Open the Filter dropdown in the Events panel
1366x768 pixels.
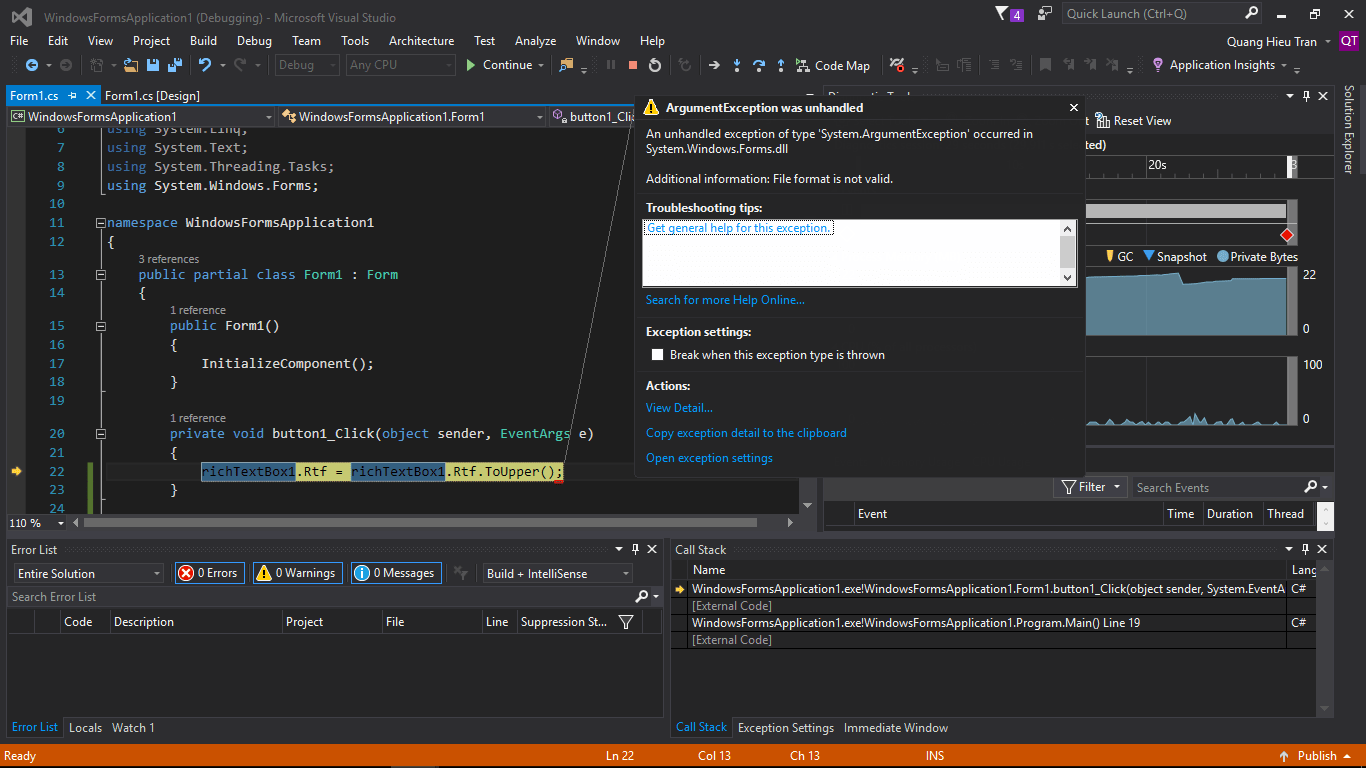(1089, 487)
